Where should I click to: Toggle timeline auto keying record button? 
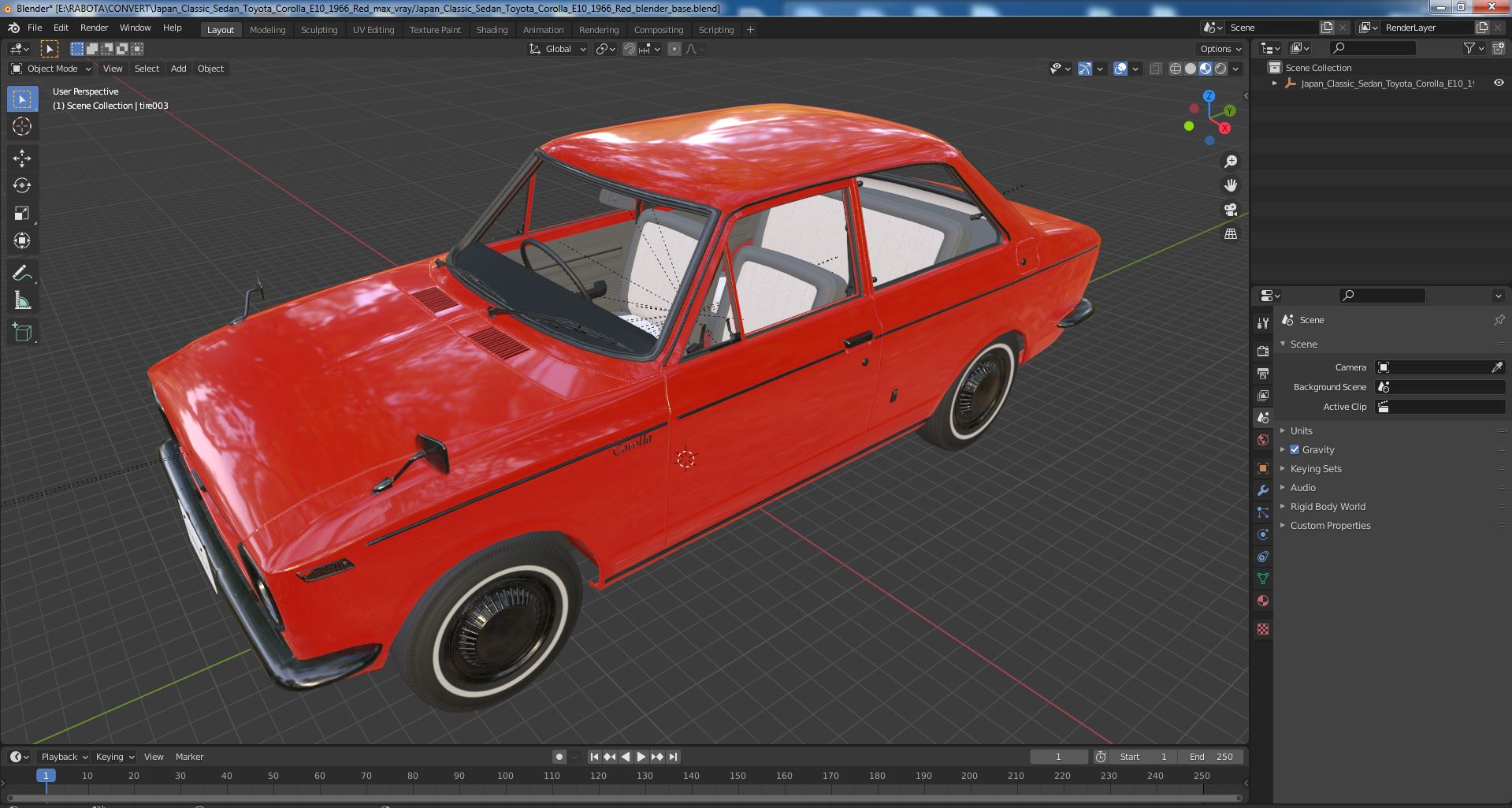tap(559, 757)
